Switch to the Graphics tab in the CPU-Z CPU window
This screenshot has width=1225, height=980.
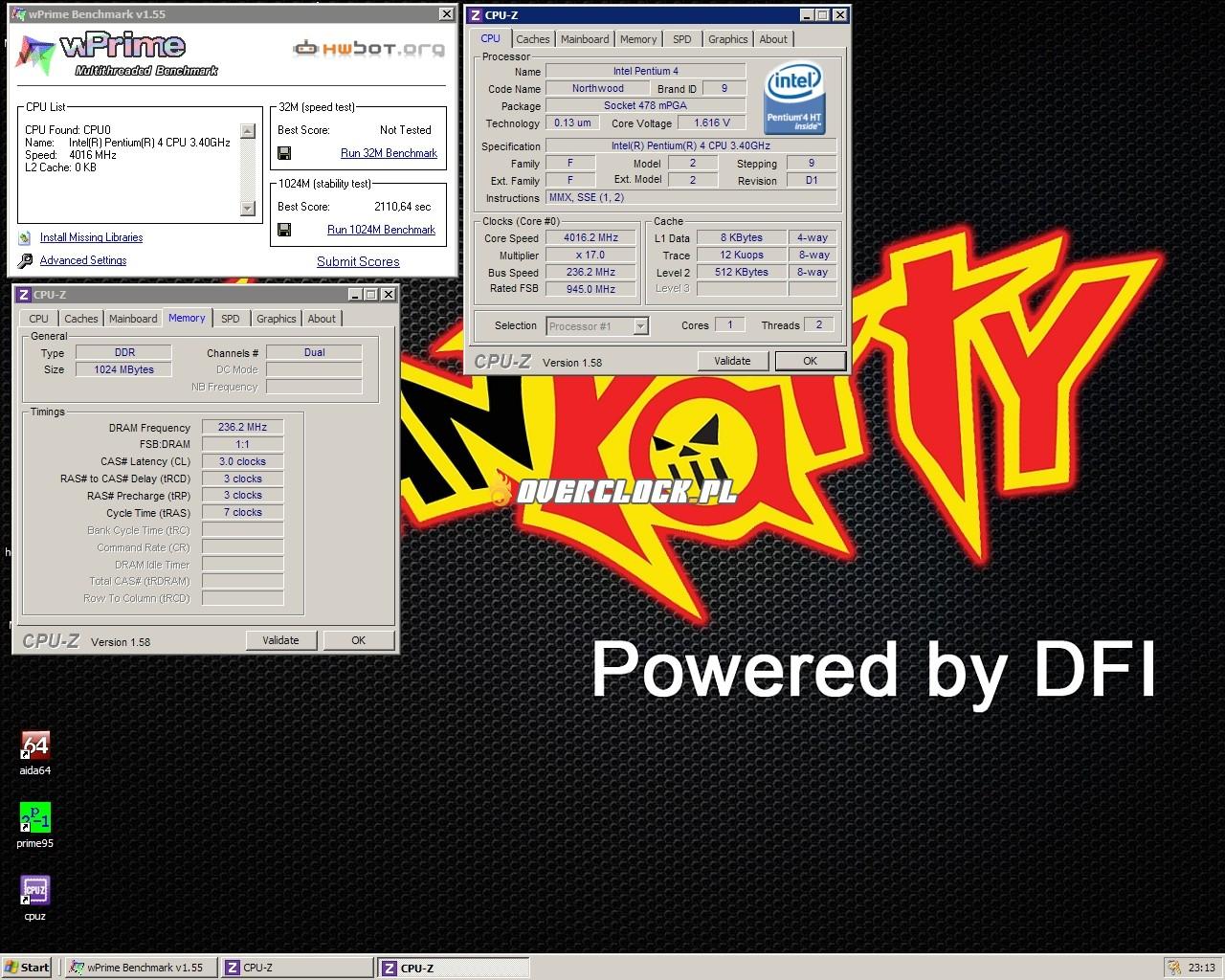(728, 39)
